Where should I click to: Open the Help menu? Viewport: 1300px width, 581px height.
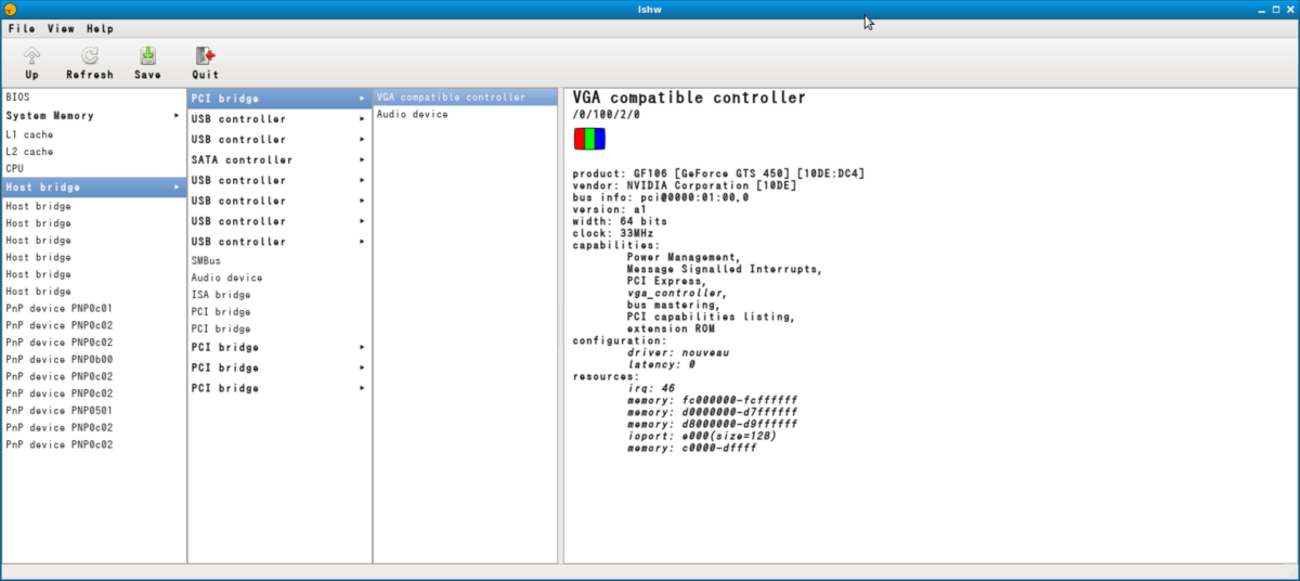point(100,29)
